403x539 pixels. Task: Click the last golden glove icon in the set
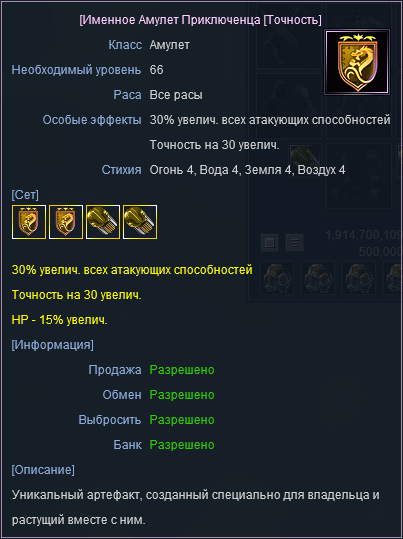(140, 222)
